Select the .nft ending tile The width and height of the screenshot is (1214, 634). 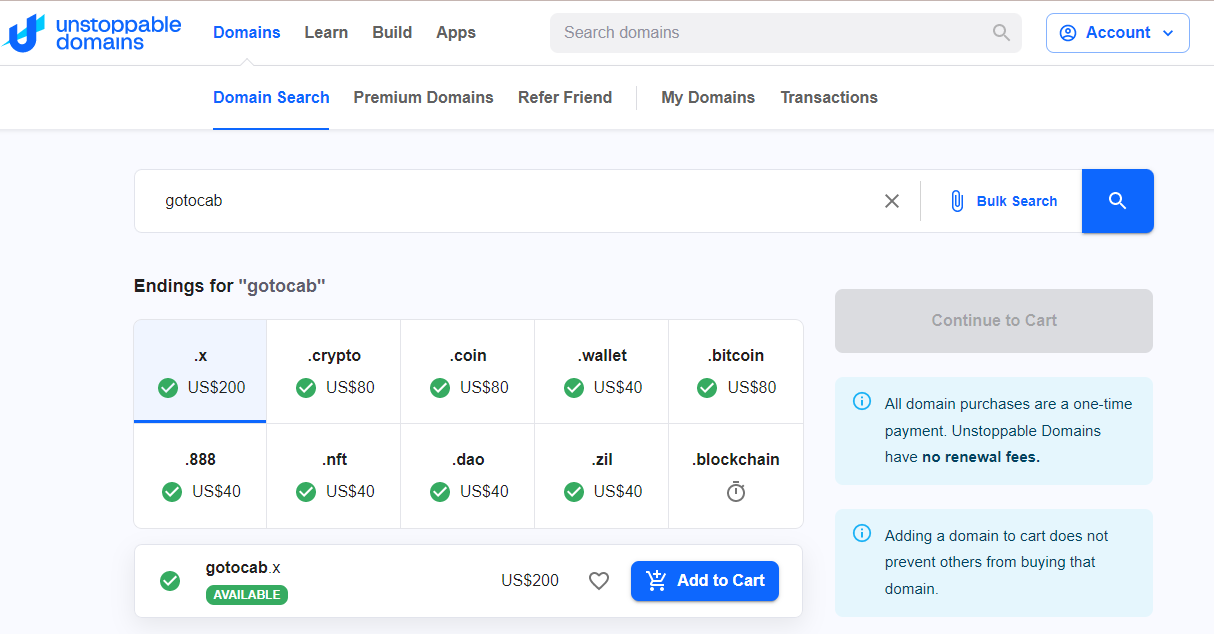(x=334, y=476)
